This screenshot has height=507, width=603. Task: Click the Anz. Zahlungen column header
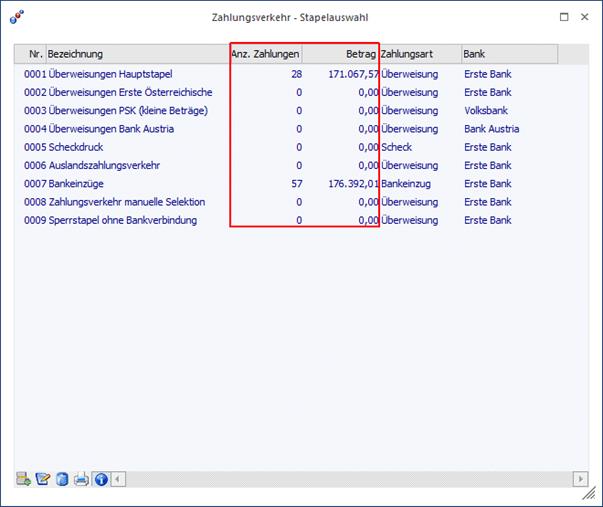[x=265, y=53]
